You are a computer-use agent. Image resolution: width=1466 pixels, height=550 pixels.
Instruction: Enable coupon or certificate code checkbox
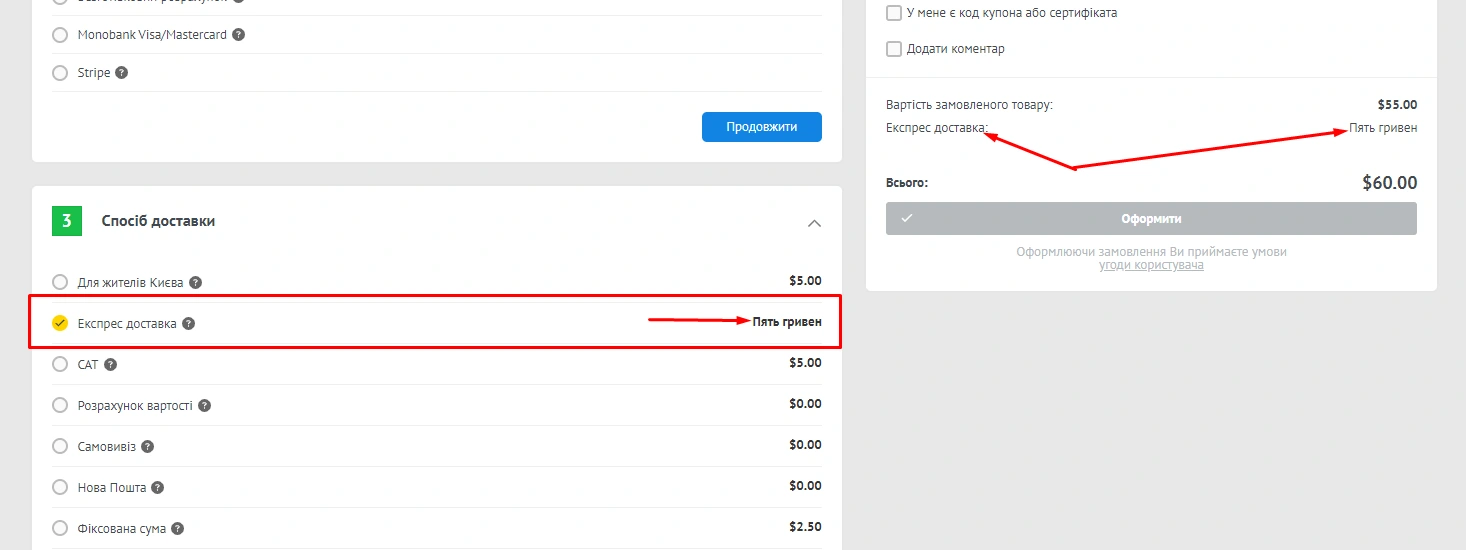[894, 13]
